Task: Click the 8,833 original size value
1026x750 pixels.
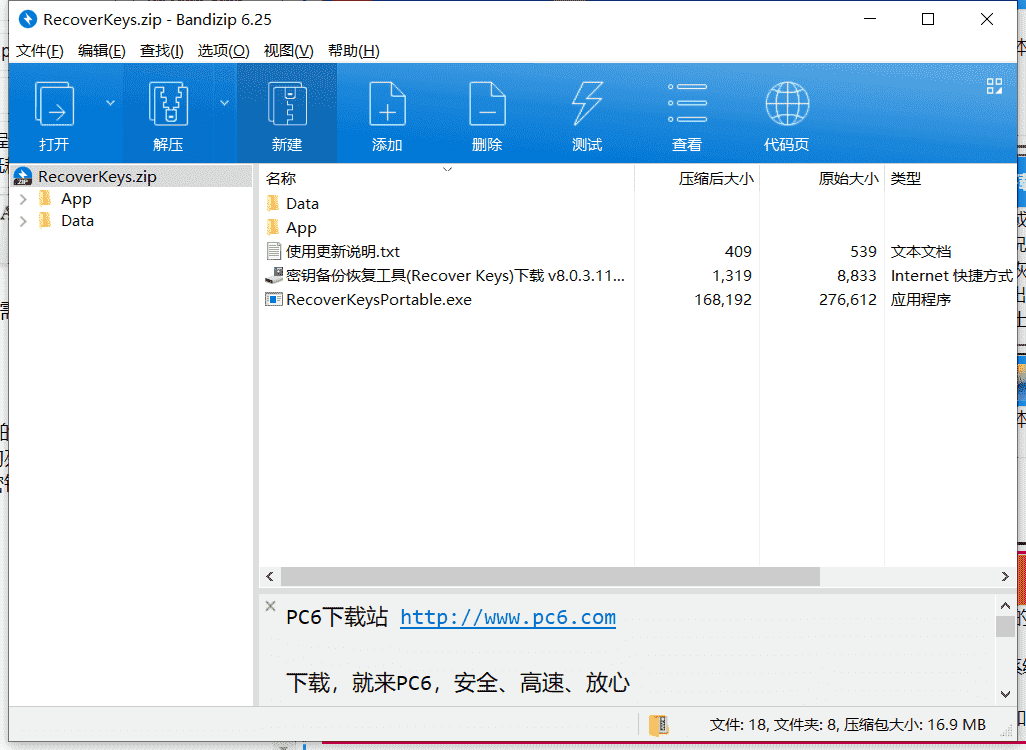Action: tap(857, 276)
